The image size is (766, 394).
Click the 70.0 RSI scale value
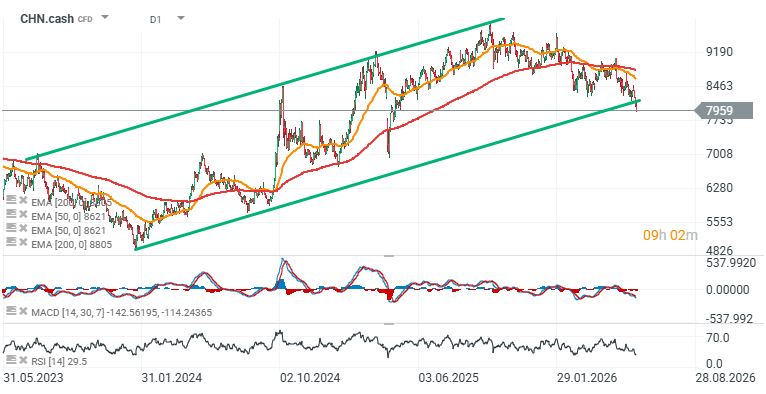click(718, 337)
